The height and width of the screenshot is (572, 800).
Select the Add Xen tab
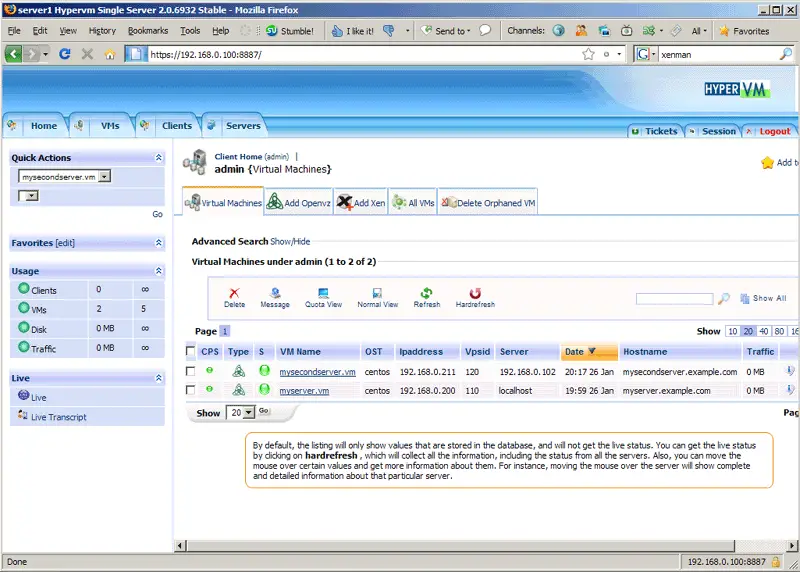[361, 203]
